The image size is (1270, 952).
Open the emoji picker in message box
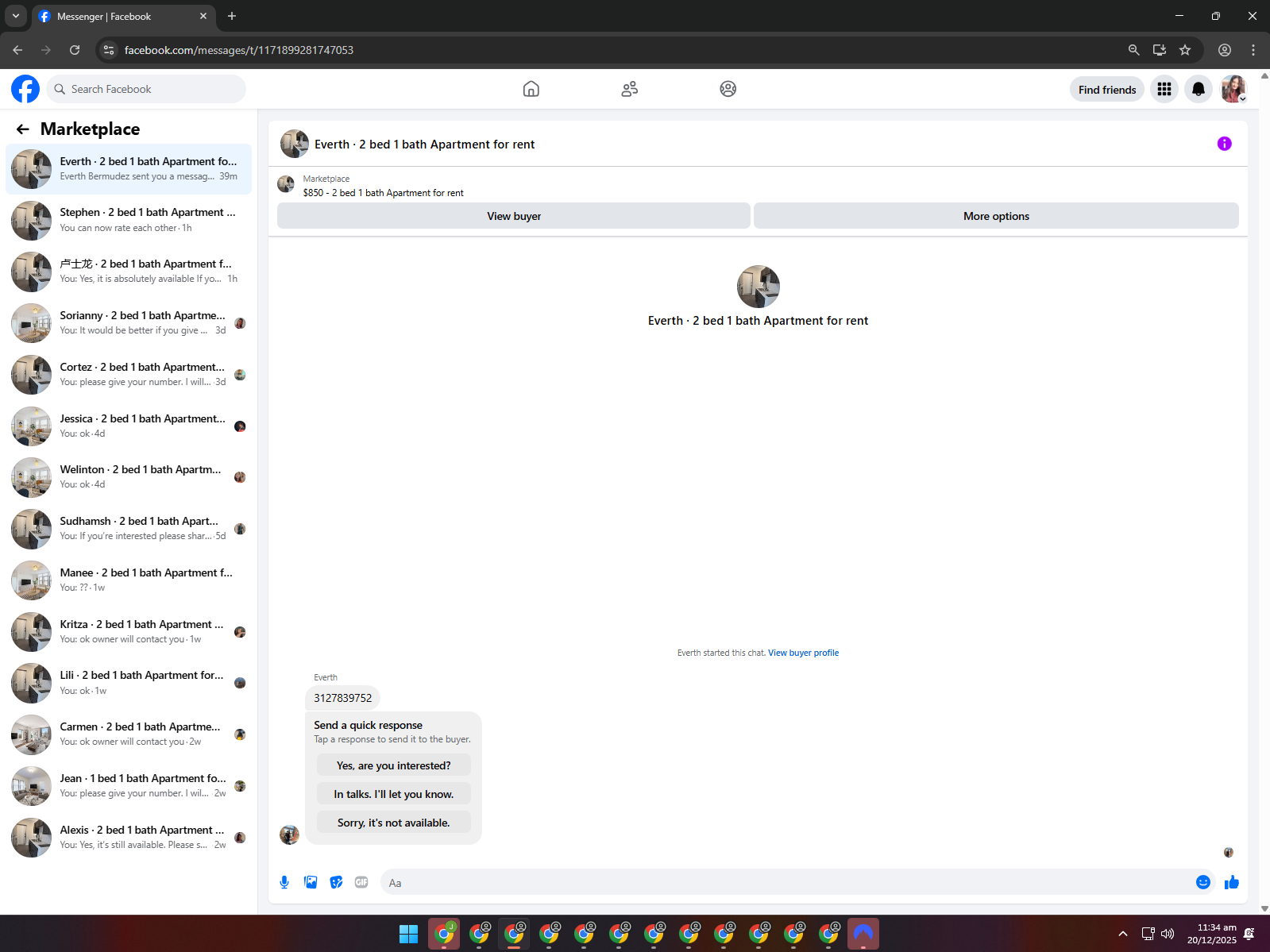click(x=1203, y=882)
